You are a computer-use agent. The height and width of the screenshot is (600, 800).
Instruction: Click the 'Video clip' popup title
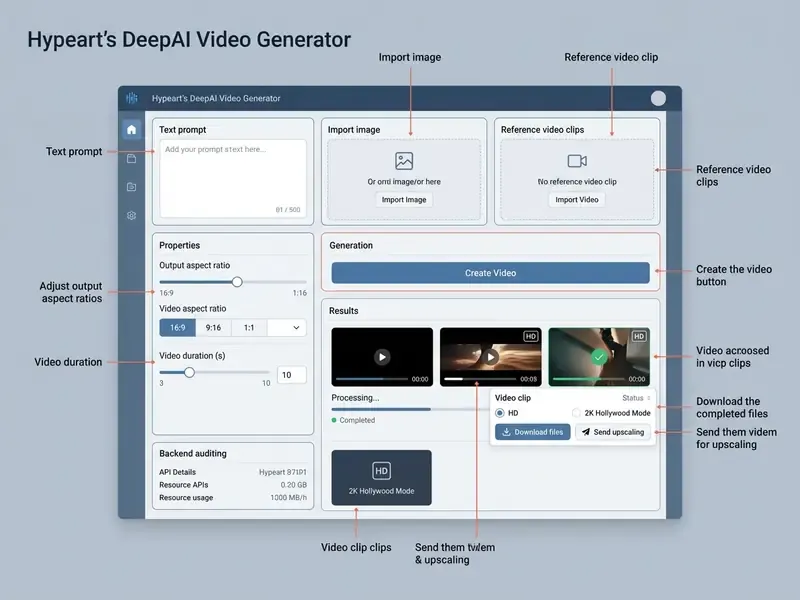(513, 398)
